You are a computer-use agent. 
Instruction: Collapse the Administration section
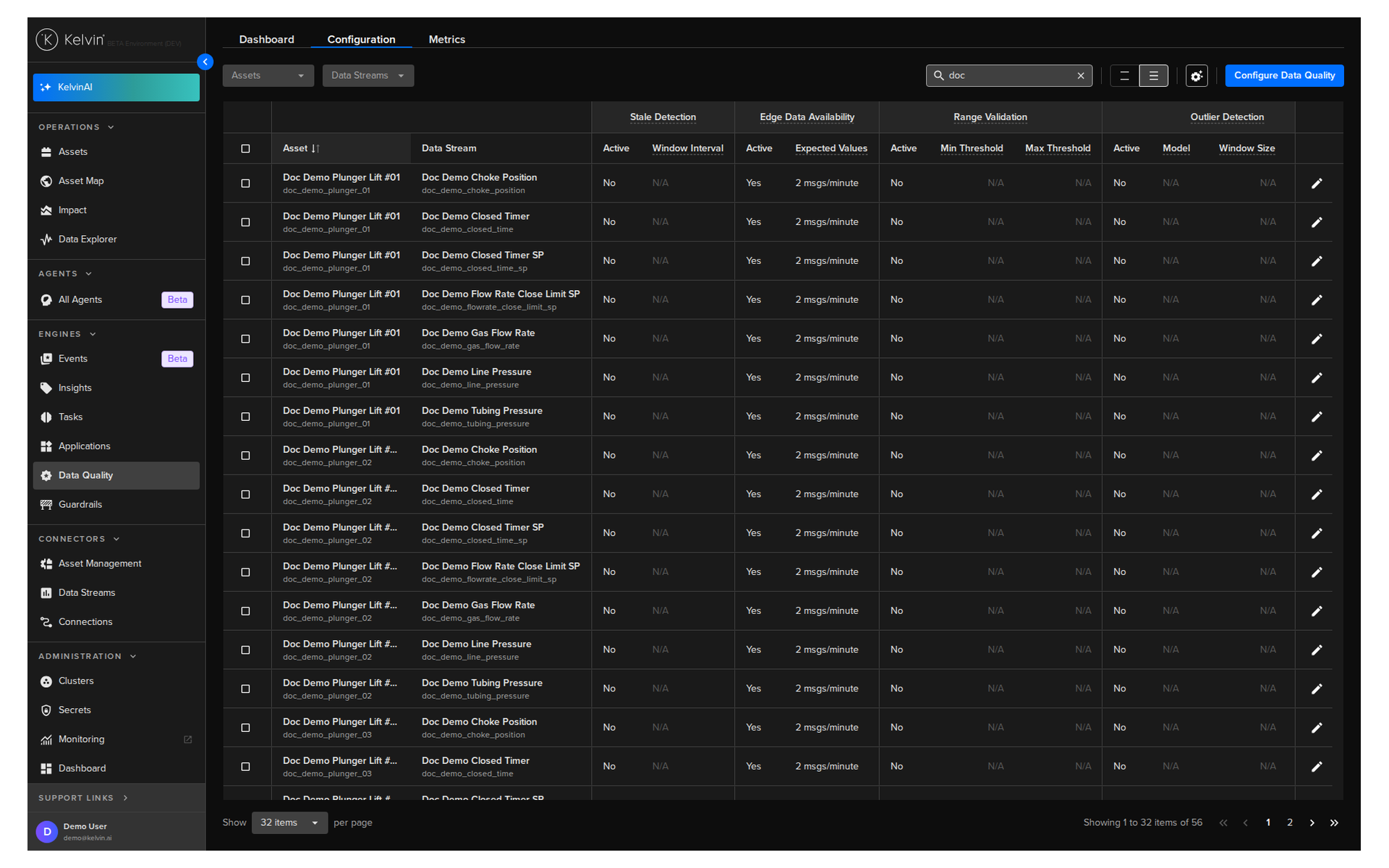pos(88,657)
